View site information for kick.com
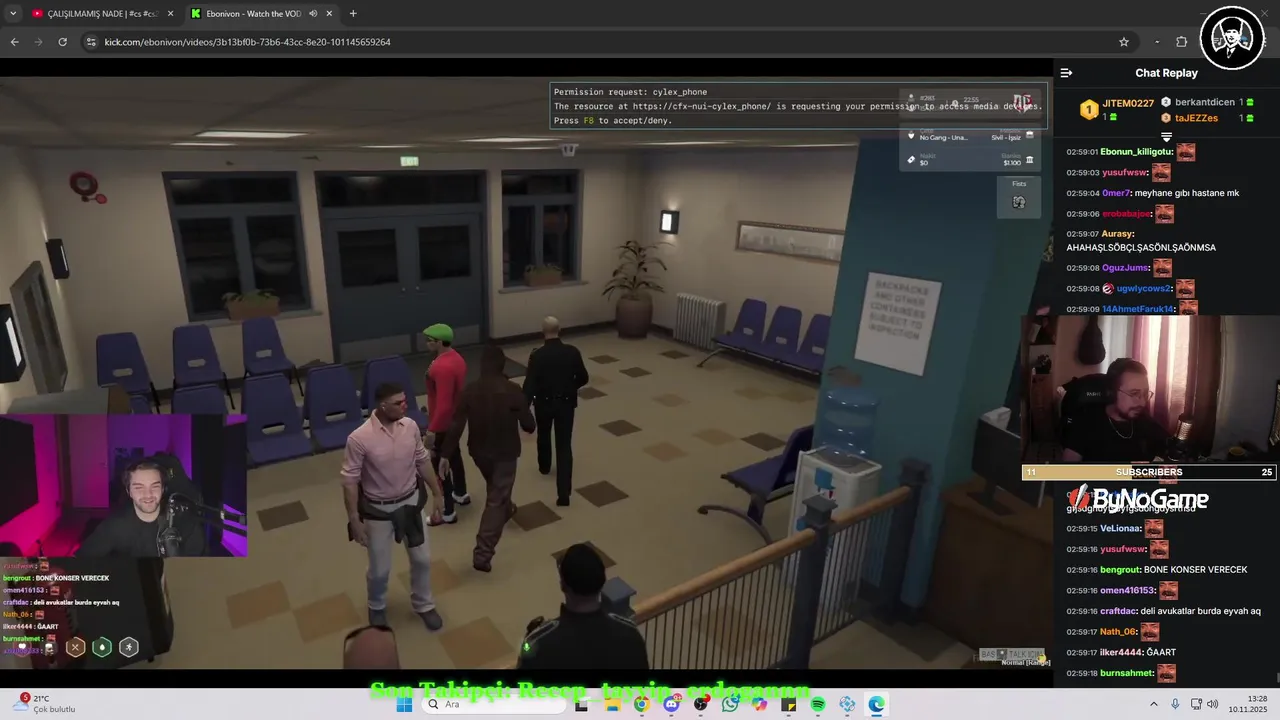The width and height of the screenshot is (1280, 720). tap(91, 42)
